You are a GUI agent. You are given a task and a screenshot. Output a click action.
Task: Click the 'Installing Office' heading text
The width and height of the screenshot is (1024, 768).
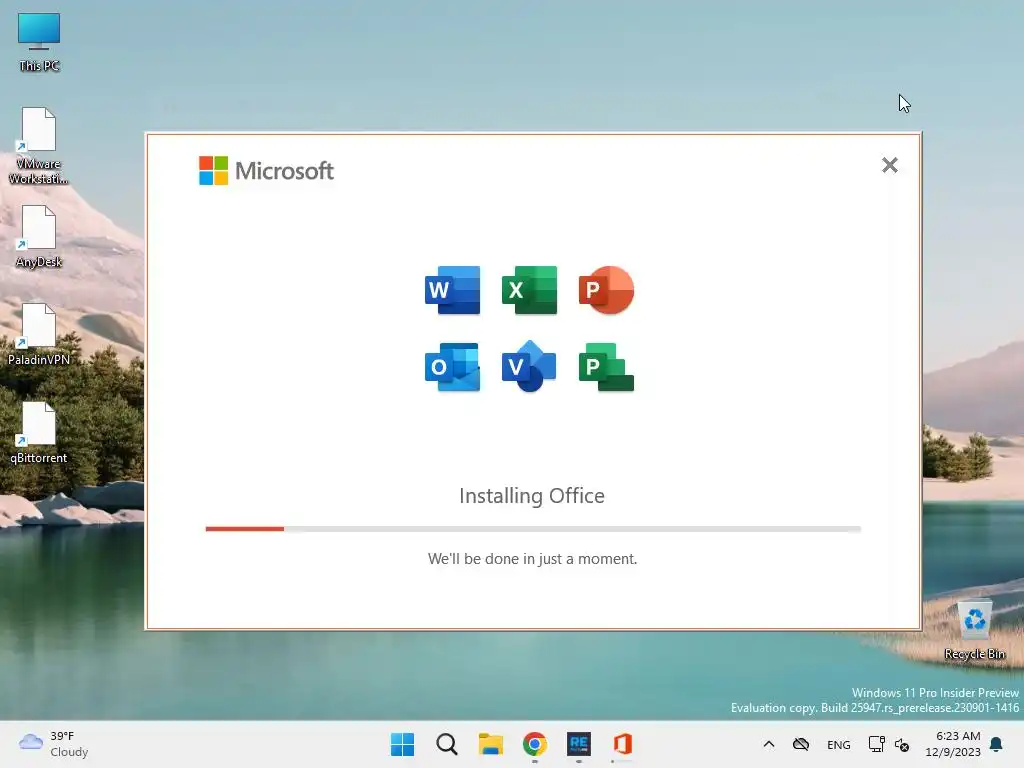coord(532,496)
